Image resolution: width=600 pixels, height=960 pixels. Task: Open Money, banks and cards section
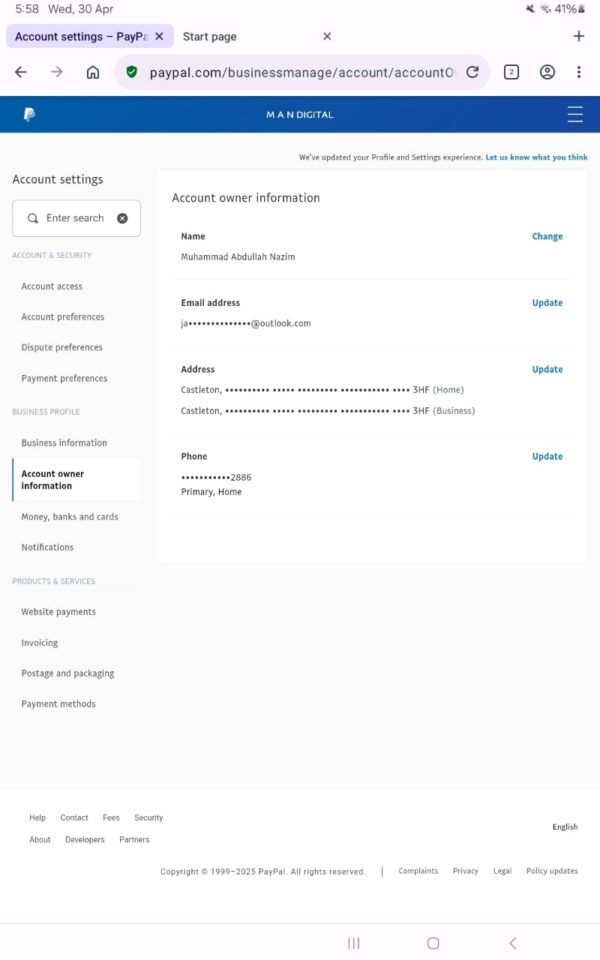[x=70, y=517]
